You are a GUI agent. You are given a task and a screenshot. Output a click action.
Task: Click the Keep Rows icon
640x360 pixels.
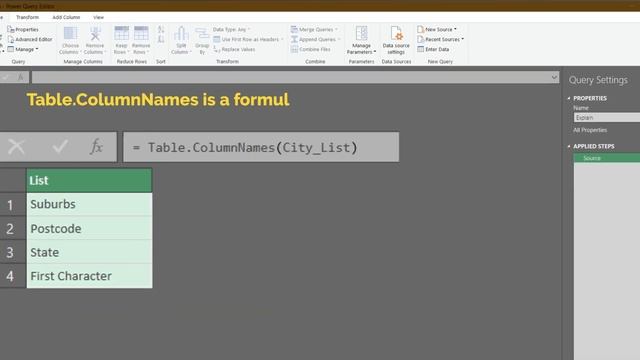click(x=121, y=34)
